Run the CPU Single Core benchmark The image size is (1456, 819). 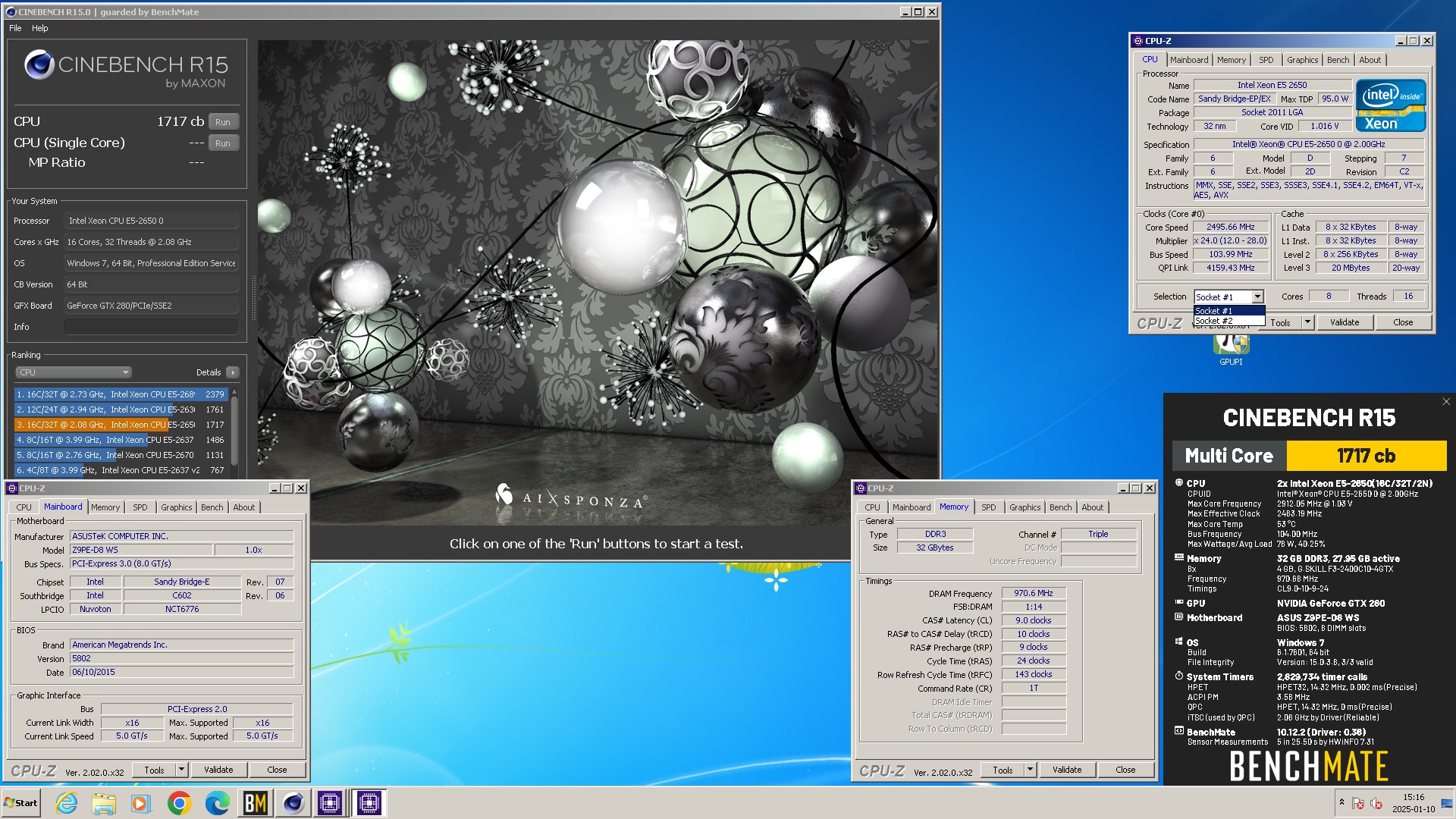tap(223, 143)
